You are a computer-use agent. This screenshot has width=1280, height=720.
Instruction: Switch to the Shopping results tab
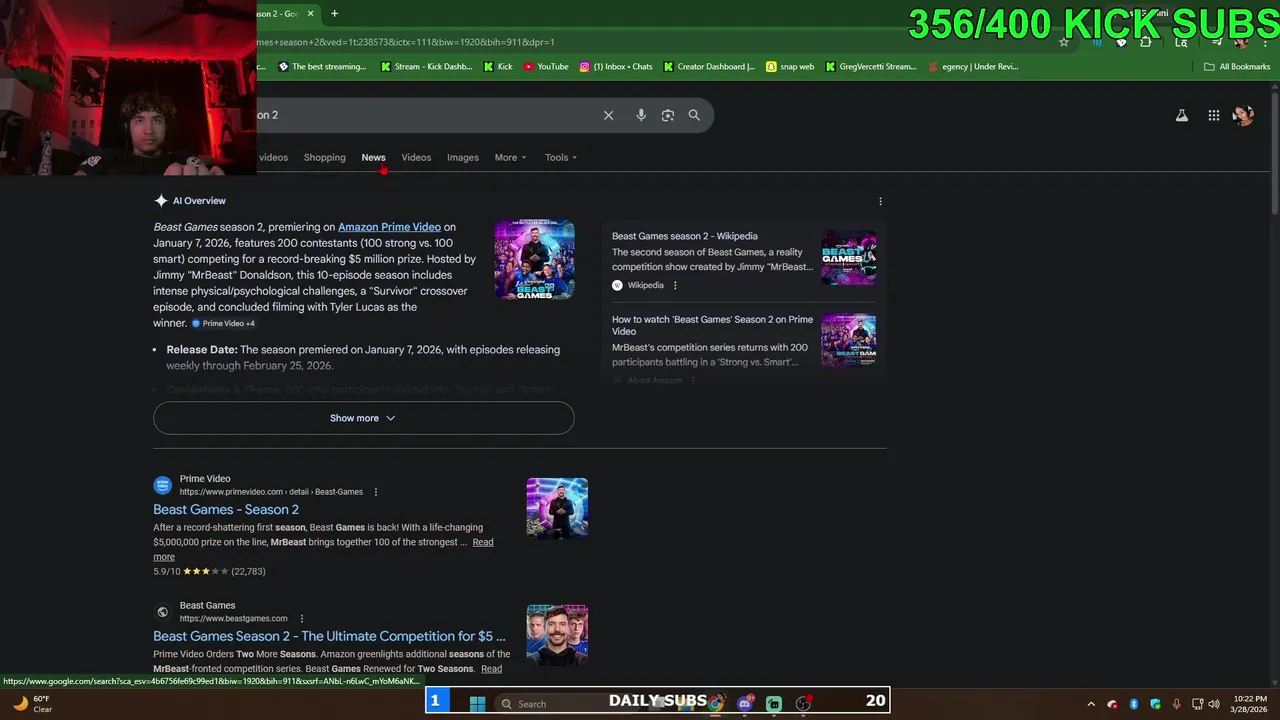point(324,158)
